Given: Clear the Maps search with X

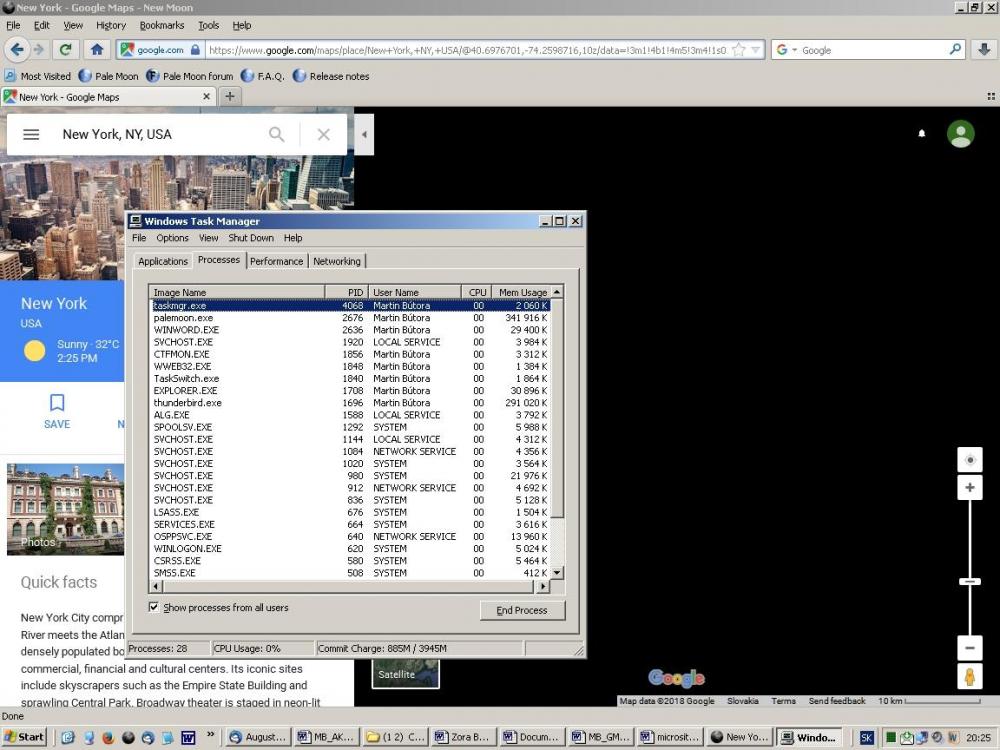Looking at the screenshot, I should [323, 134].
